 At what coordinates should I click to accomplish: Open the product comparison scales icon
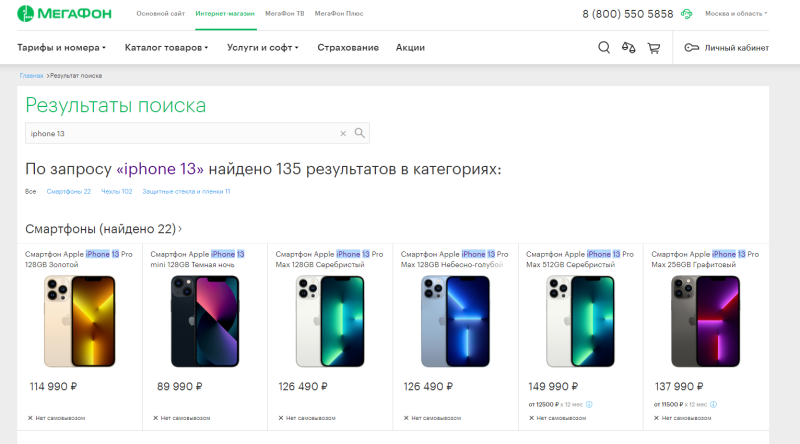[x=629, y=47]
